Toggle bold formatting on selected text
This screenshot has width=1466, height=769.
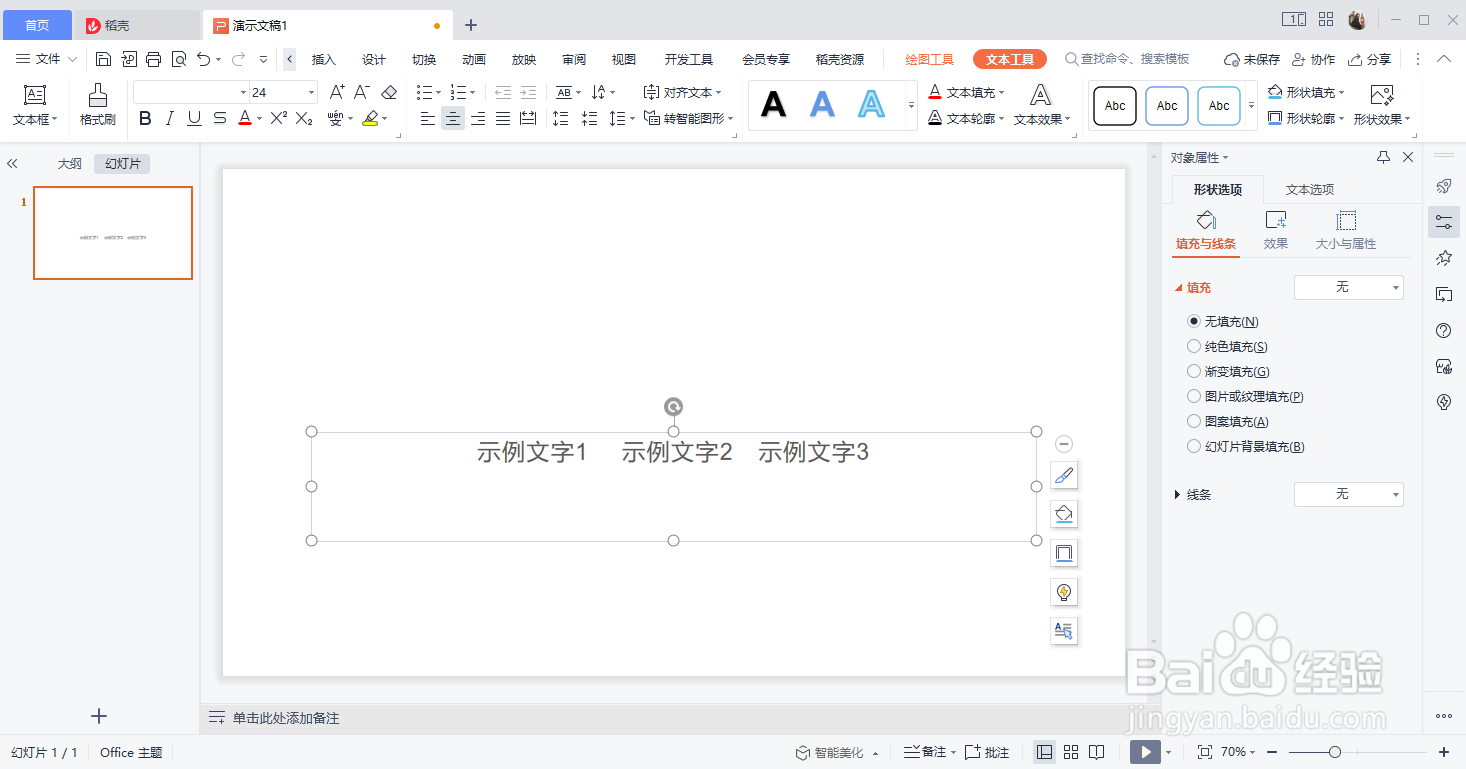point(145,117)
